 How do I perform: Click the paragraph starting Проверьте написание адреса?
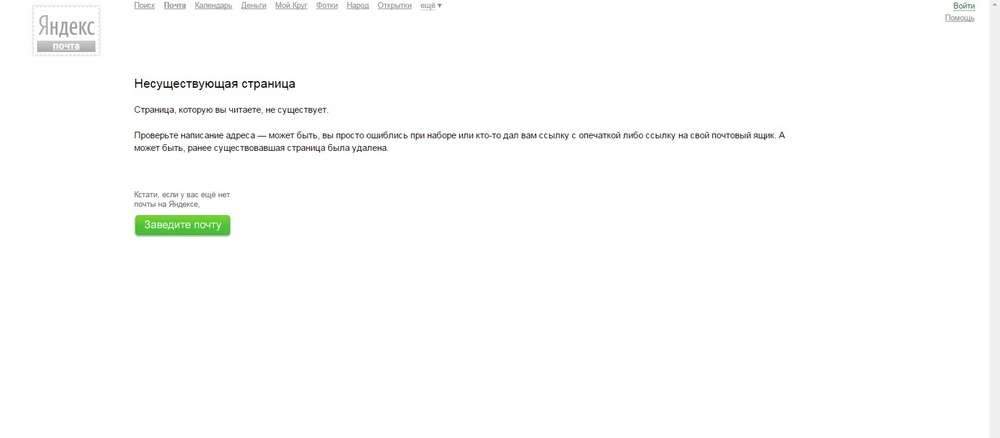coord(460,142)
